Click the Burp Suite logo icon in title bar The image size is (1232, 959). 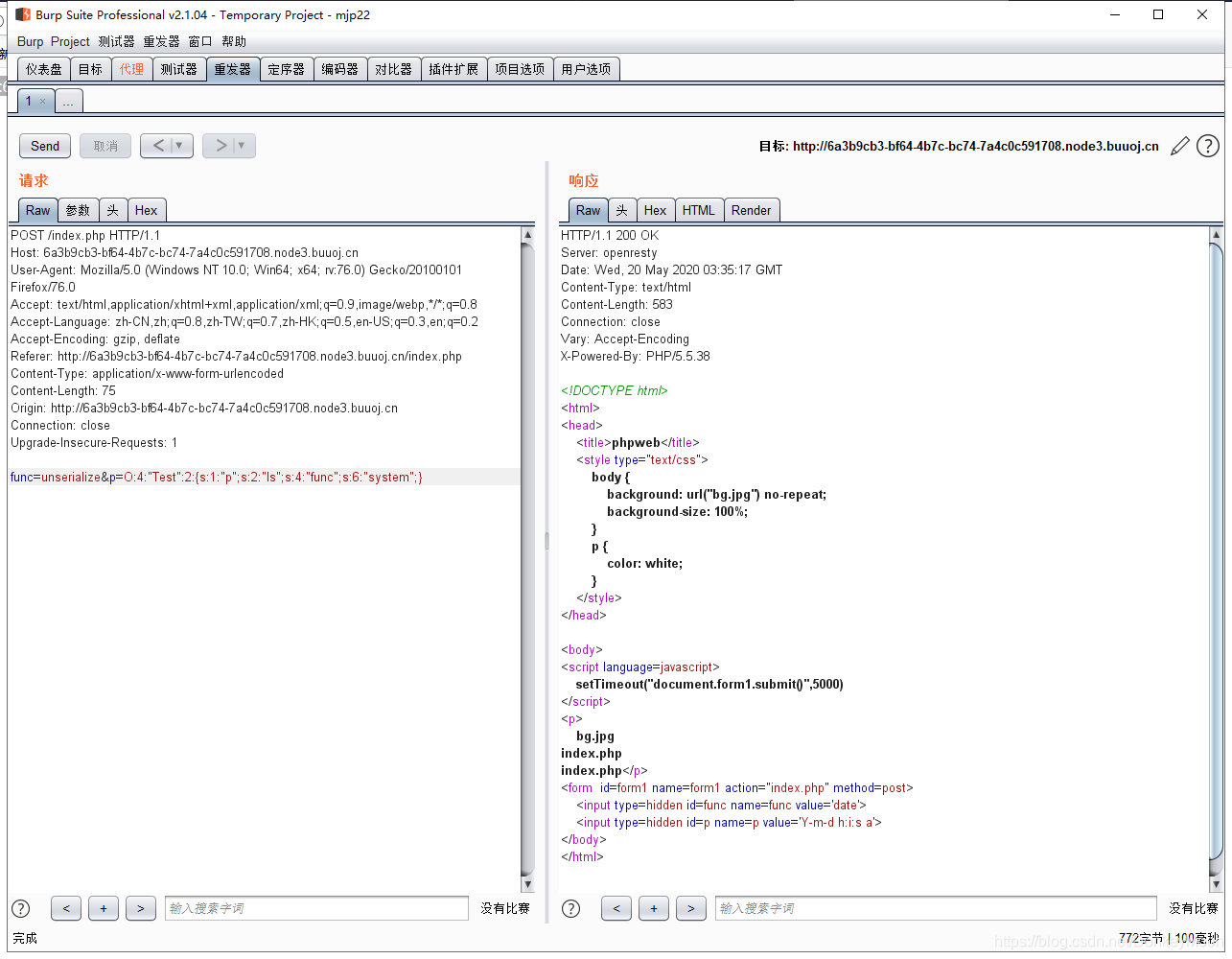pos(23,14)
